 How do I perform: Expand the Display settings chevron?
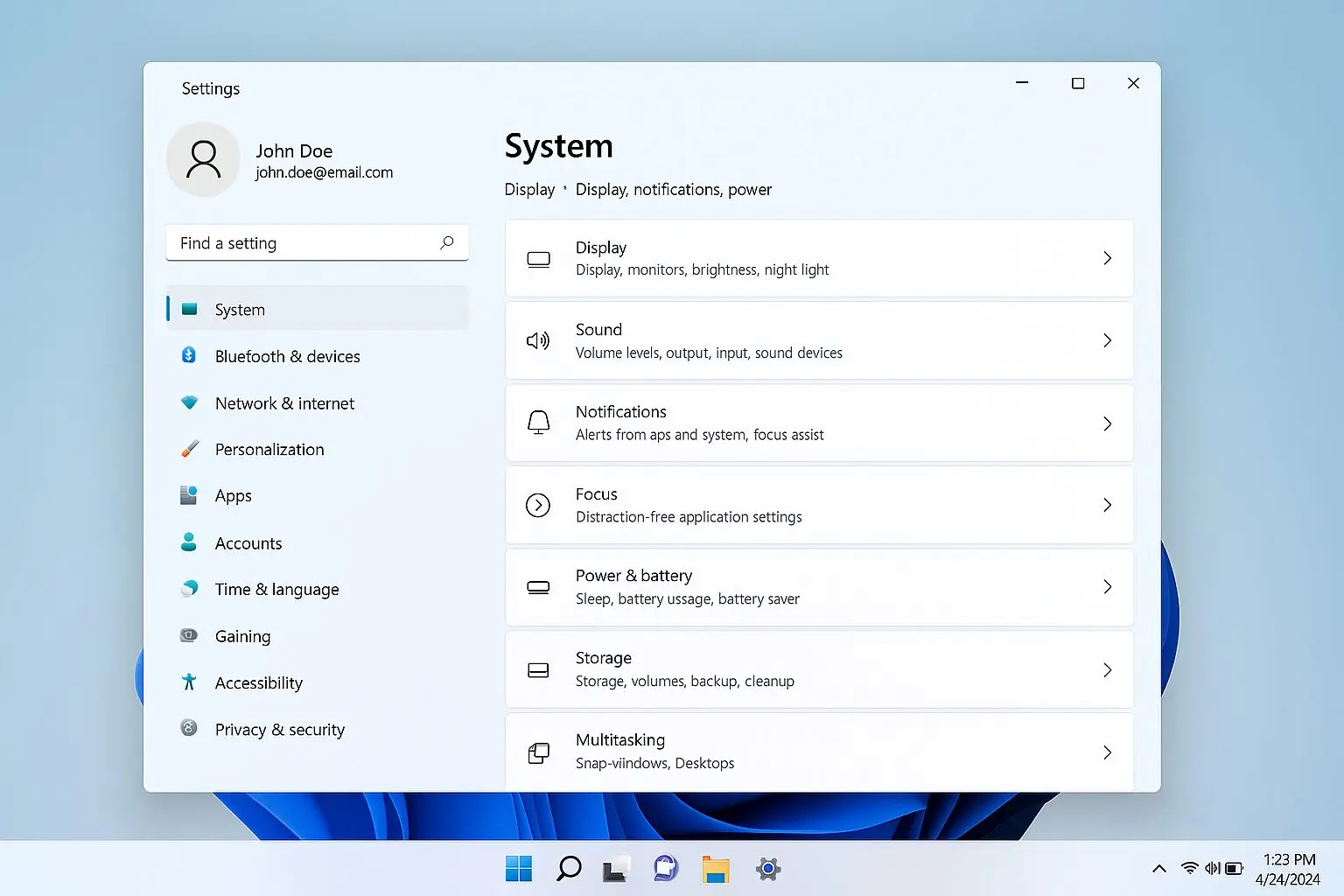1107,258
